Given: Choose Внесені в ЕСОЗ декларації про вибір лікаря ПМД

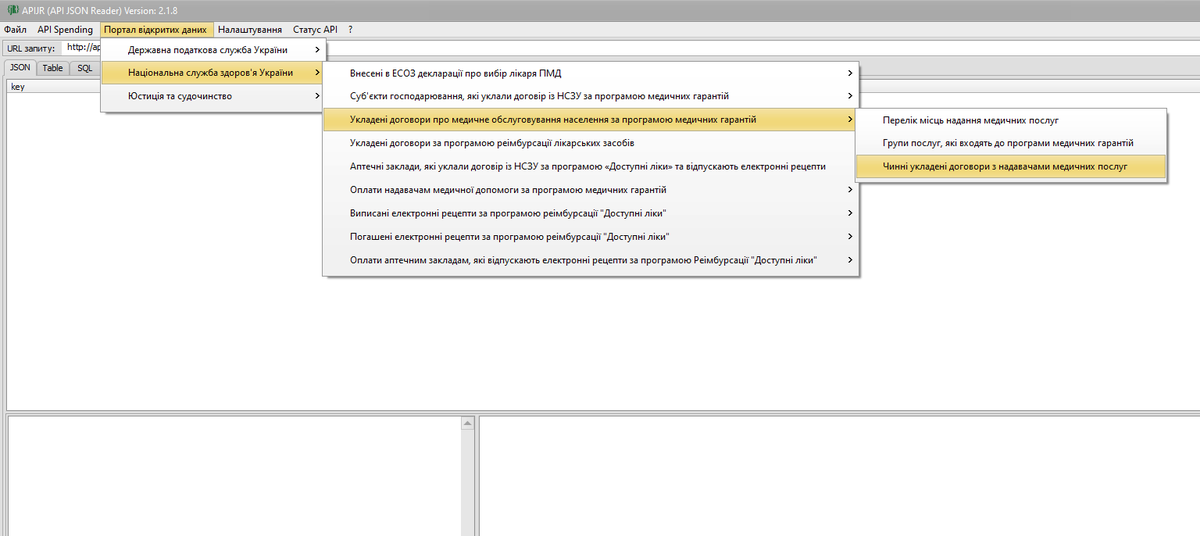Looking at the screenshot, I should pyautogui.click(x=590, y=73).
